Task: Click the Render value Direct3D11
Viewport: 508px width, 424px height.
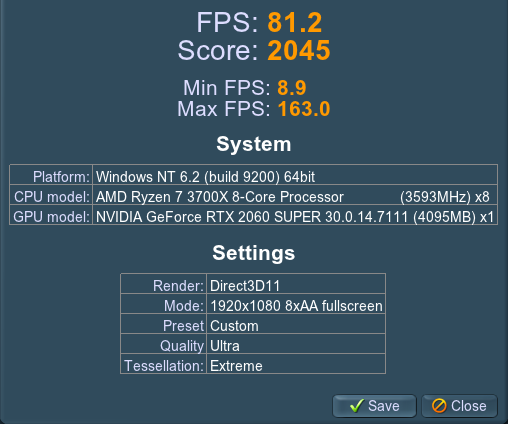Action: click(245, 286)
